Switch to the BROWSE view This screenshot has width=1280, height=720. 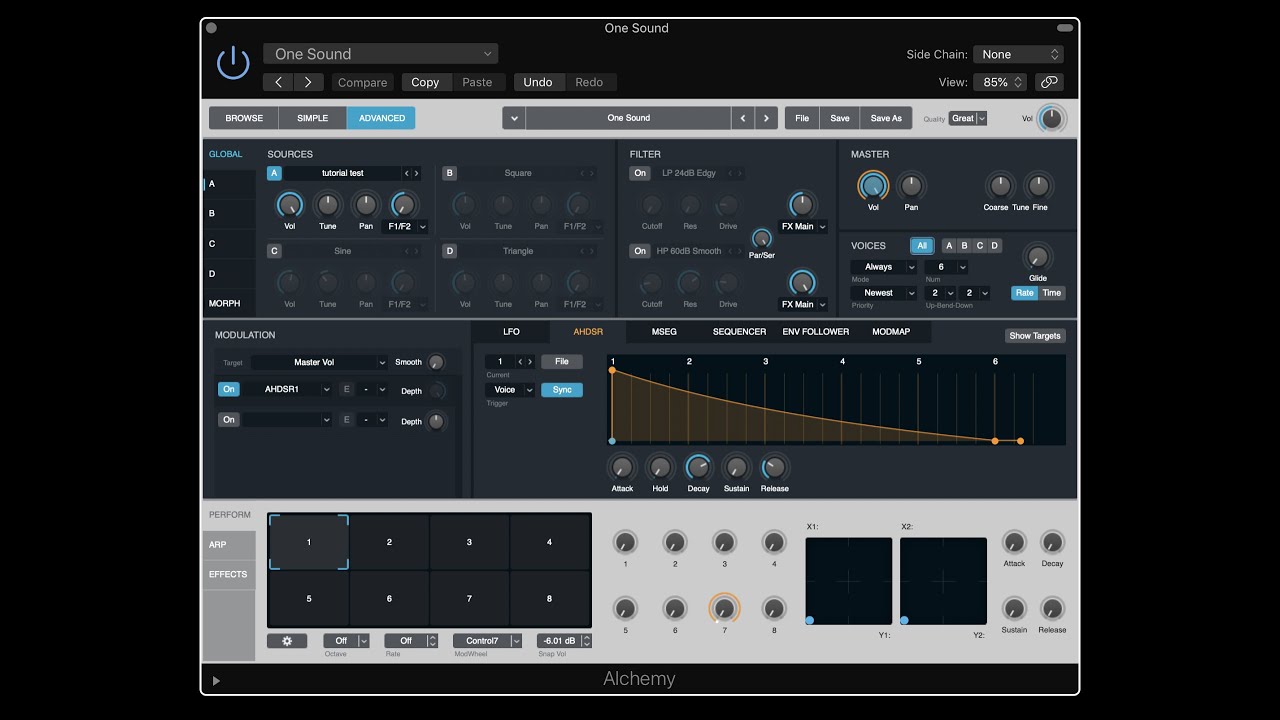pos(244,118)
